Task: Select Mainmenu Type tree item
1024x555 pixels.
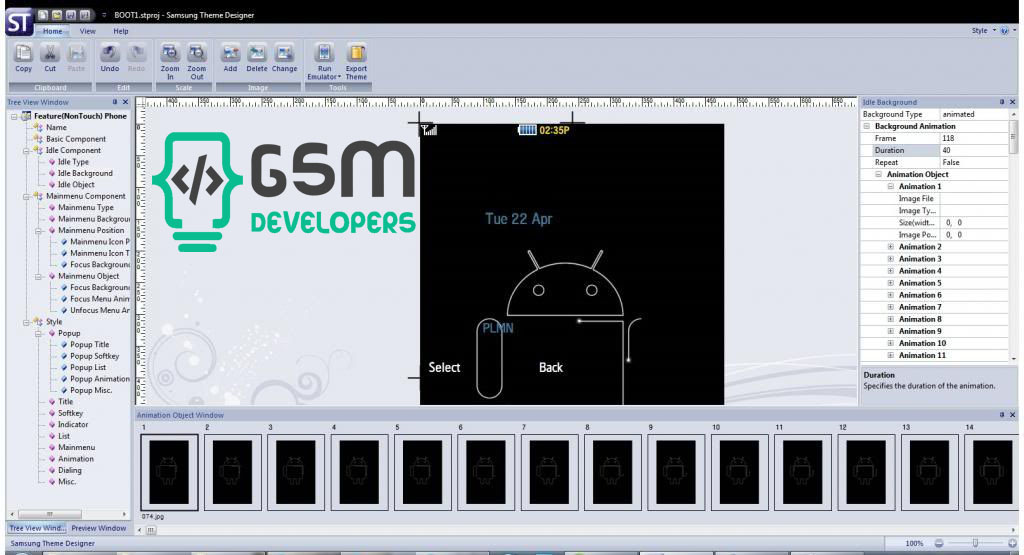Action: tap(86, 208)
